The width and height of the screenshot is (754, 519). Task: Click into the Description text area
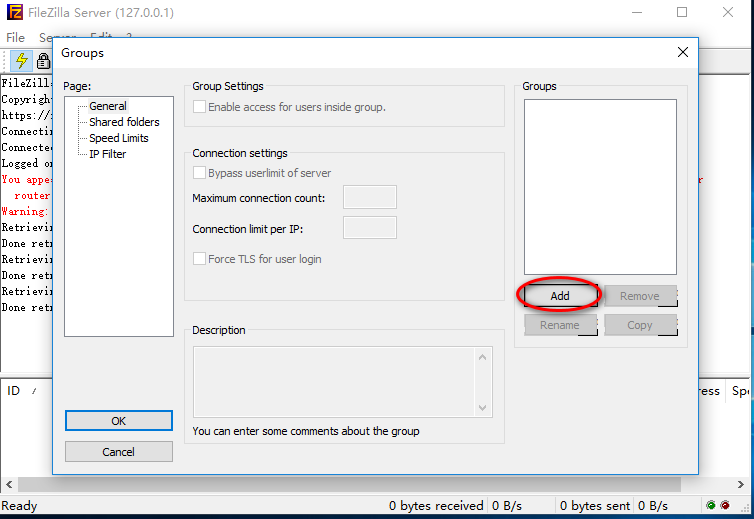pyautogui.click(x=334, y=382)
